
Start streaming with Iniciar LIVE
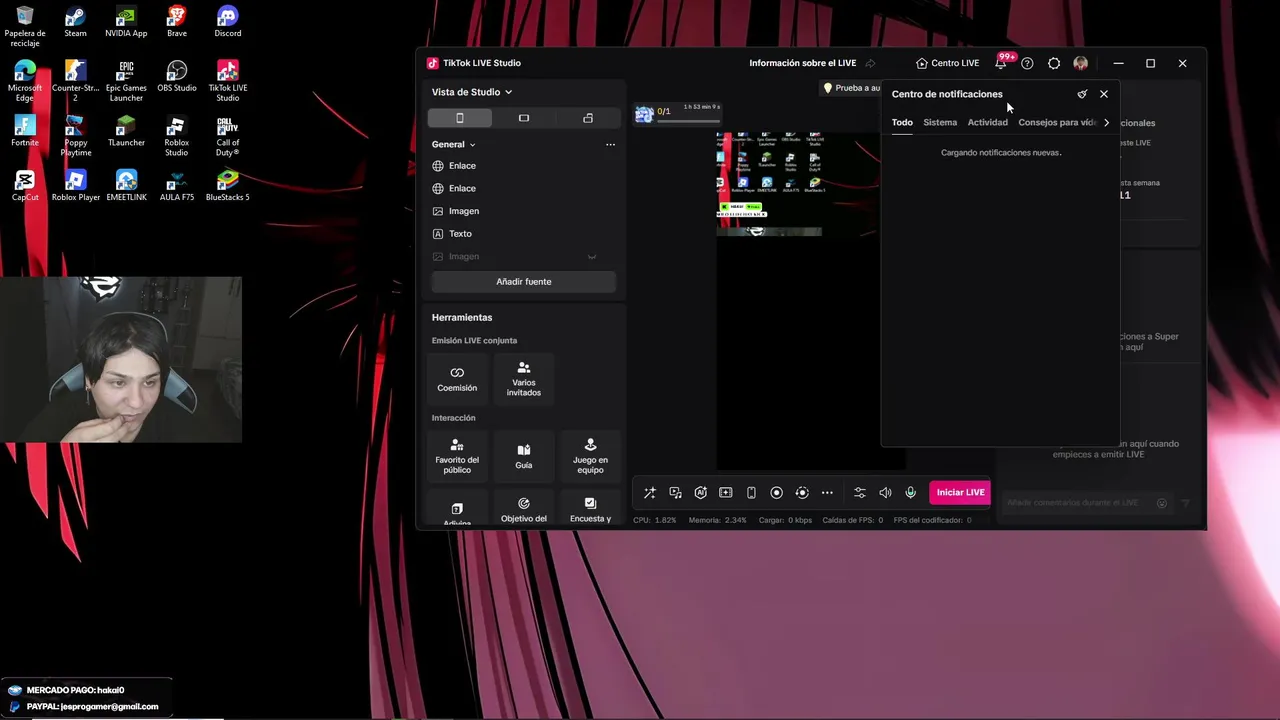(x=960, y=492)
